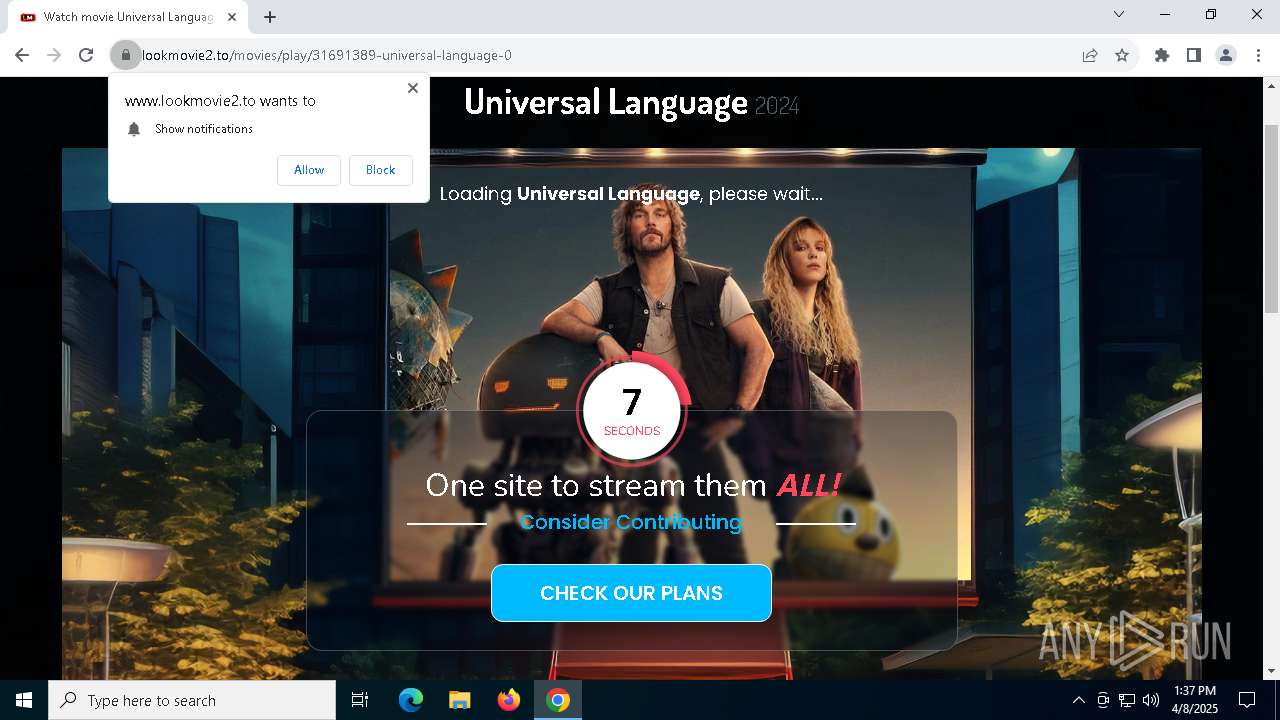
Task: Click Consider Contributing link
Action: [631, 522]
